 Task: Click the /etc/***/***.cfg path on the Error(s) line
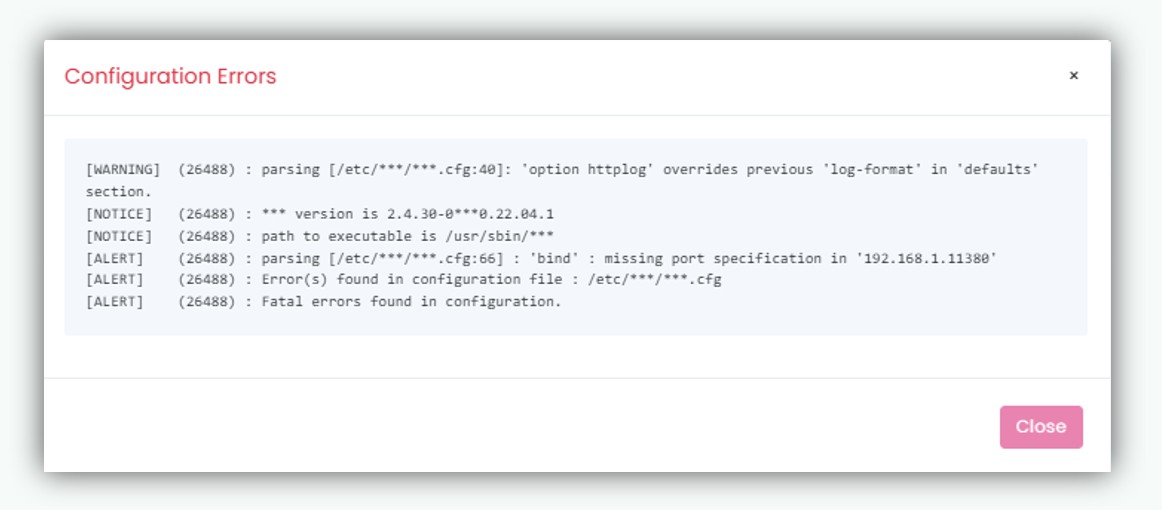pyautogui.click(x=654, y=280)
